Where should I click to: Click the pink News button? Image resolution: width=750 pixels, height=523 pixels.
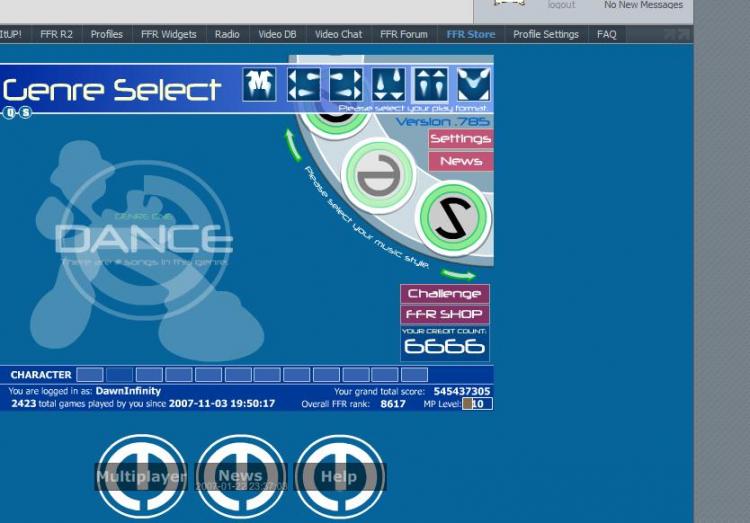[x=460, y=161]
